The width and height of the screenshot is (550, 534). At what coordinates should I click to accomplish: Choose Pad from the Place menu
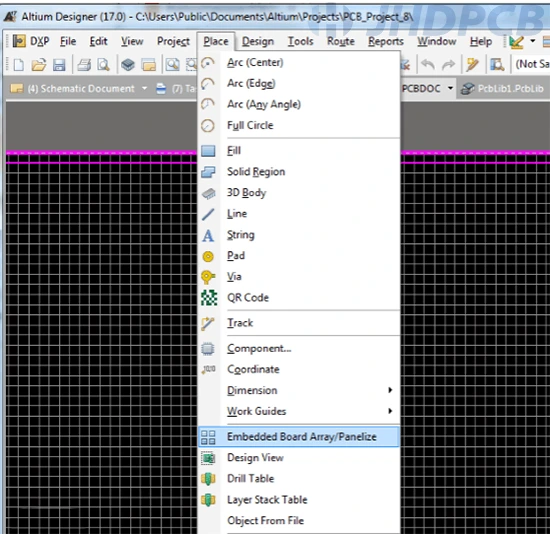point(299,256)
